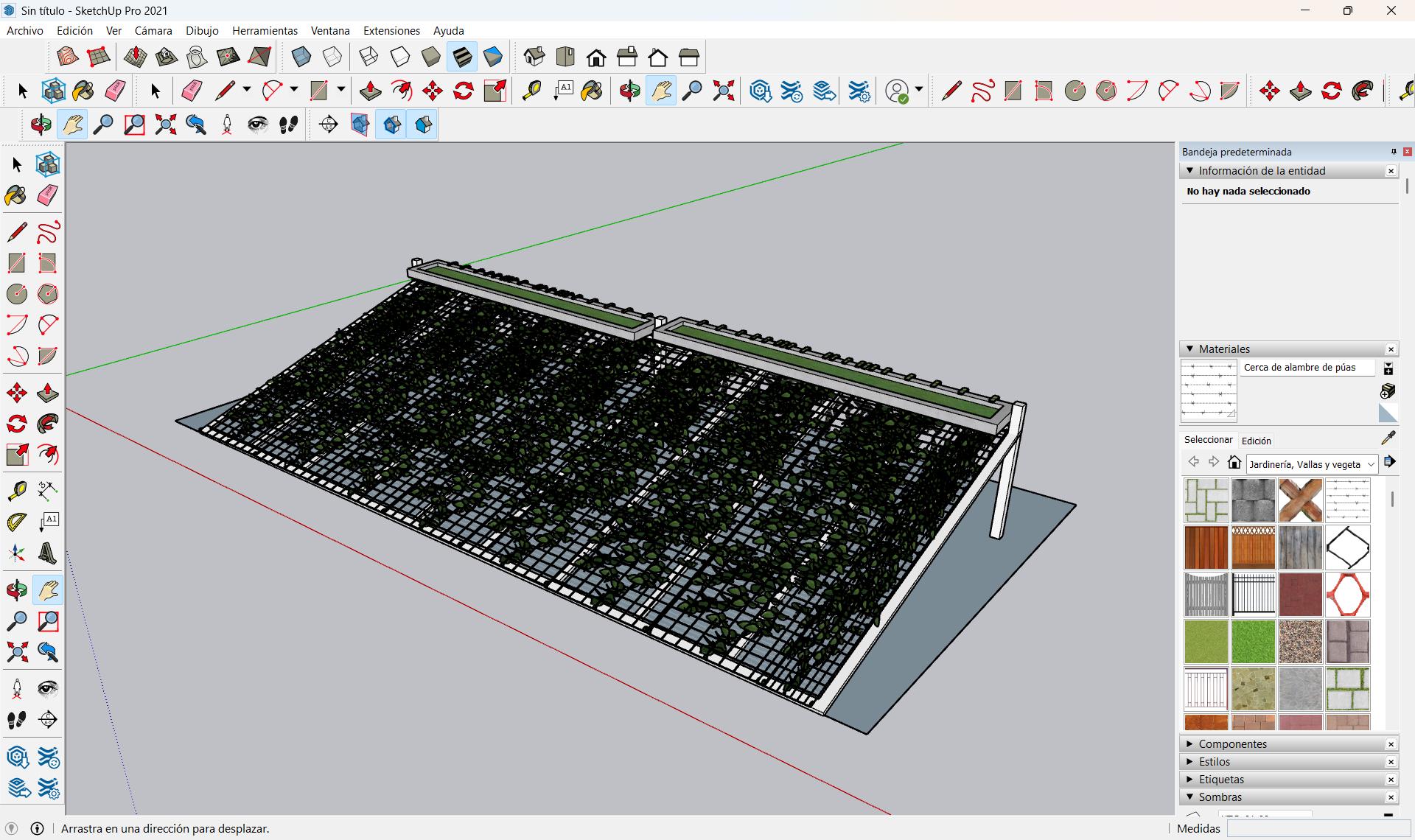The height and width of the screenshot is (840, 1415).
Task: Toggle Monochrome face style
Action: click(493, 57)
